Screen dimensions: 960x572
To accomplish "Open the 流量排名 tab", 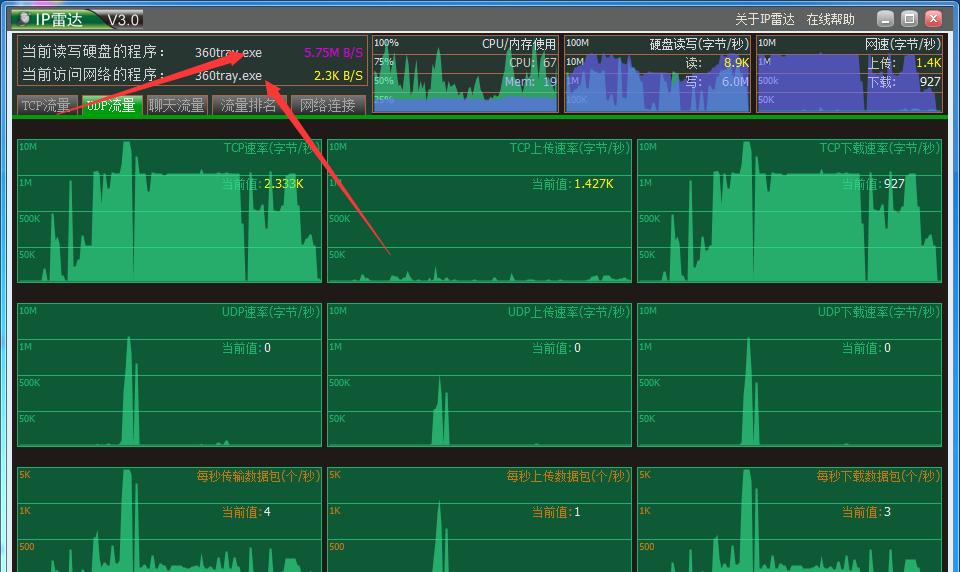I will coord(249,105).
